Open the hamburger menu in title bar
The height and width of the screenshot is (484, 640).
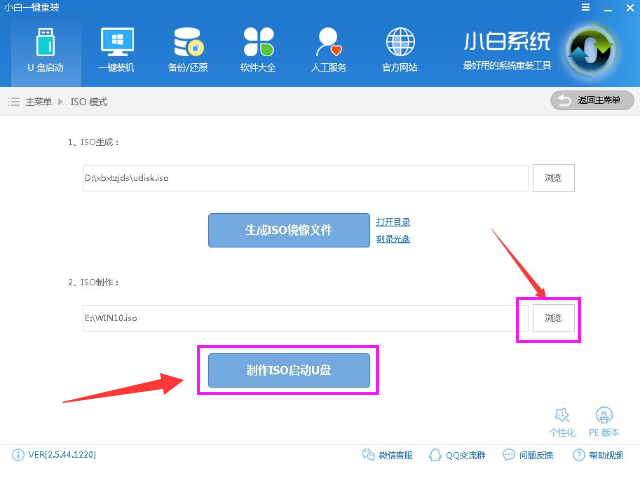pos(585,7)
